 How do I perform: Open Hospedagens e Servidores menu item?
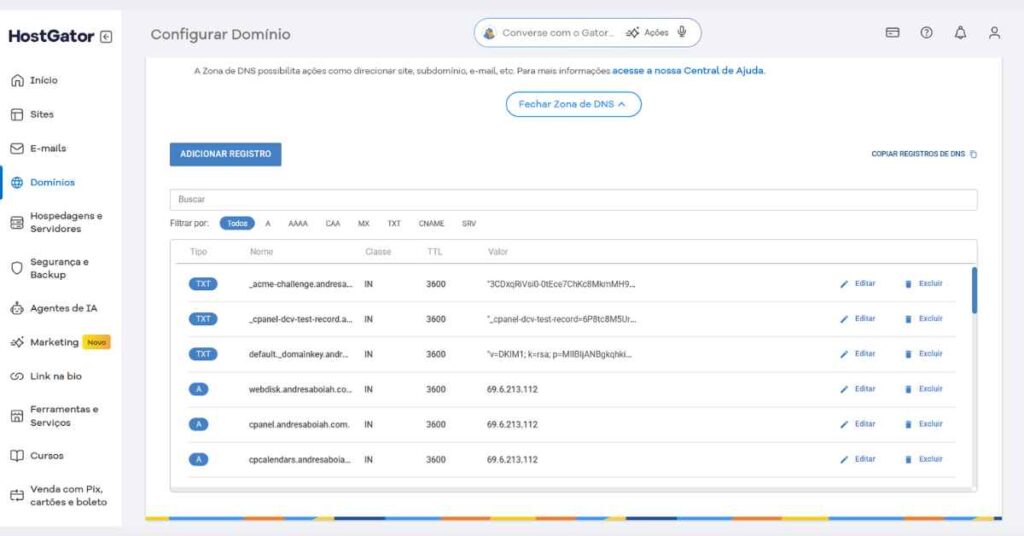tap(66, 222)
